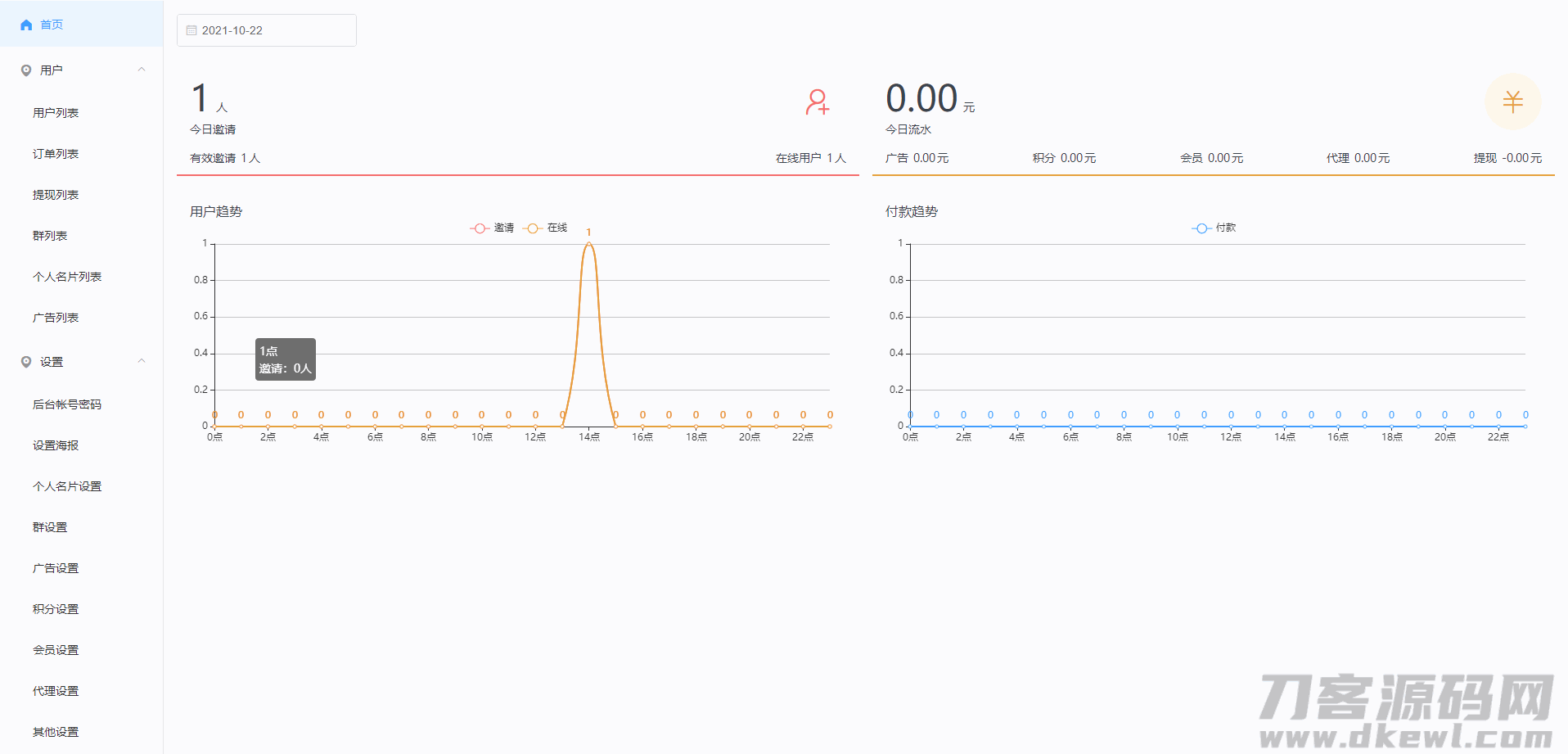Click the yen currency circle icon
This screenshot has width=1568, height=754.
point(1512,102)
